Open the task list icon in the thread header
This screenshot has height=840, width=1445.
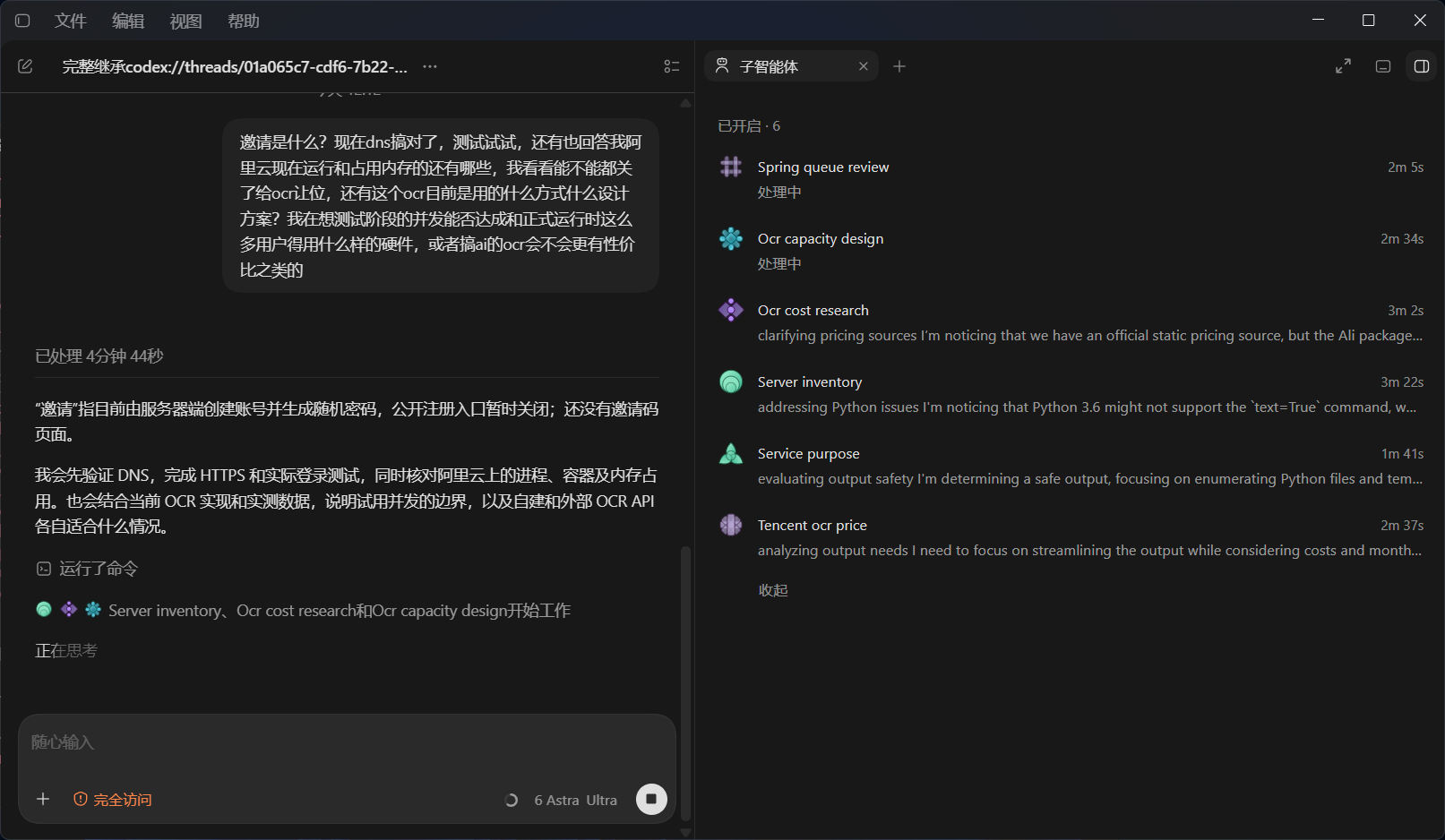pyautogui.click(x=672, y=66)
